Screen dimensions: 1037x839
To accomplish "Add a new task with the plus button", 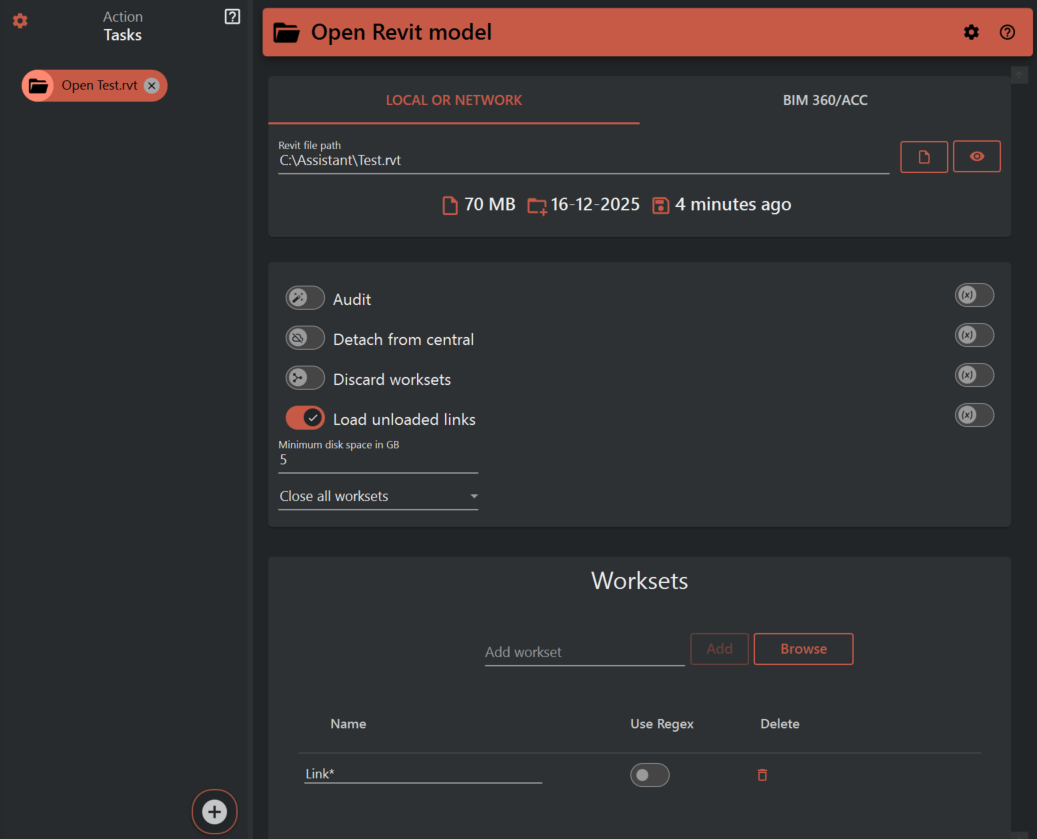I will pyautogui.click(x=214, y=811).
